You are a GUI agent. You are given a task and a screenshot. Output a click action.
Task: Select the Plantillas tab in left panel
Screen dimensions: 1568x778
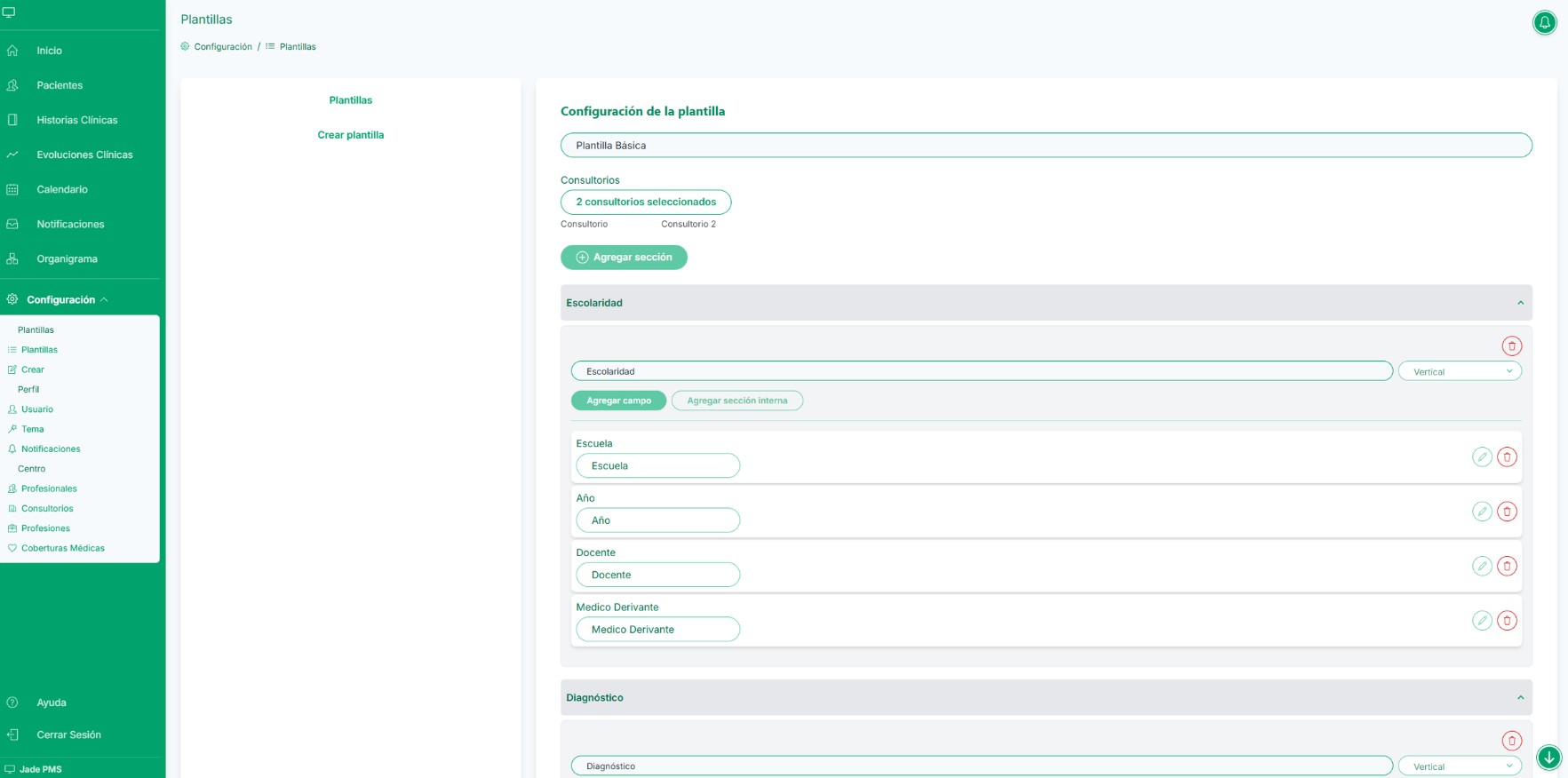(x=351, y=100)
